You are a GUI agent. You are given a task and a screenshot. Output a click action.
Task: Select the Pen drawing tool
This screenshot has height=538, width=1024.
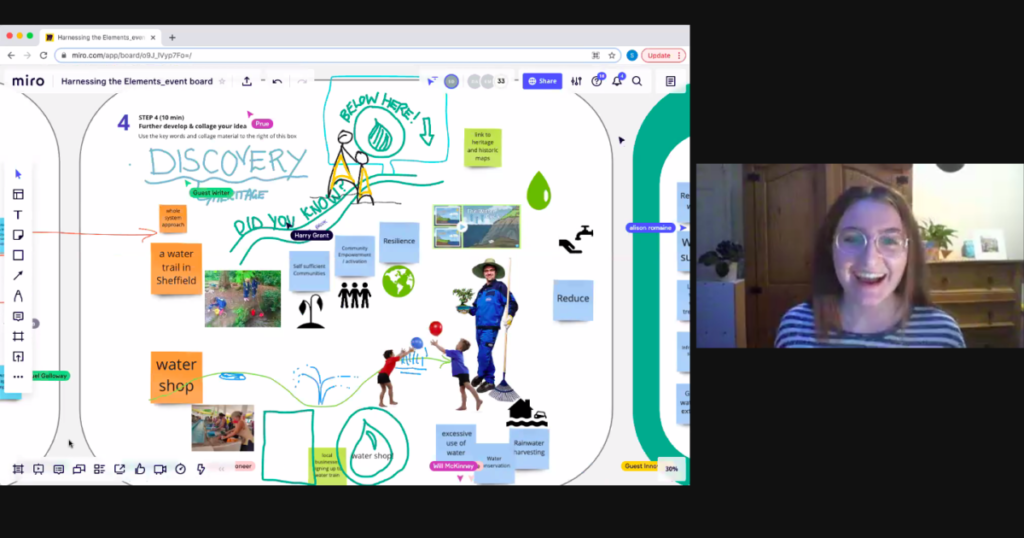[18, 296]
